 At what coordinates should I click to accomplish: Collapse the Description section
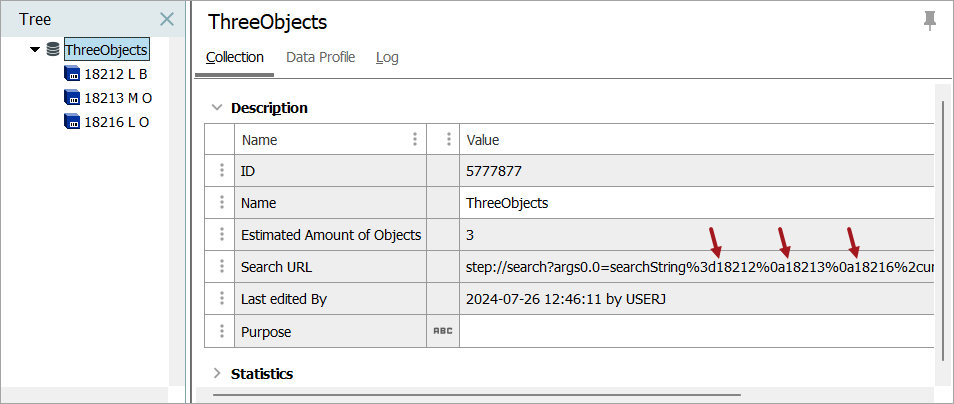(216, 107)
